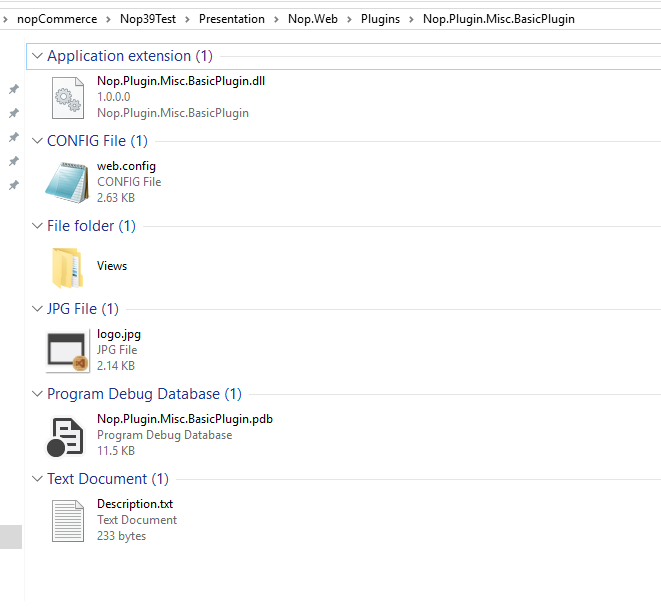
Task: Open dropdown arrow after Presentation breadcrumb
Action: coord(276,19)
